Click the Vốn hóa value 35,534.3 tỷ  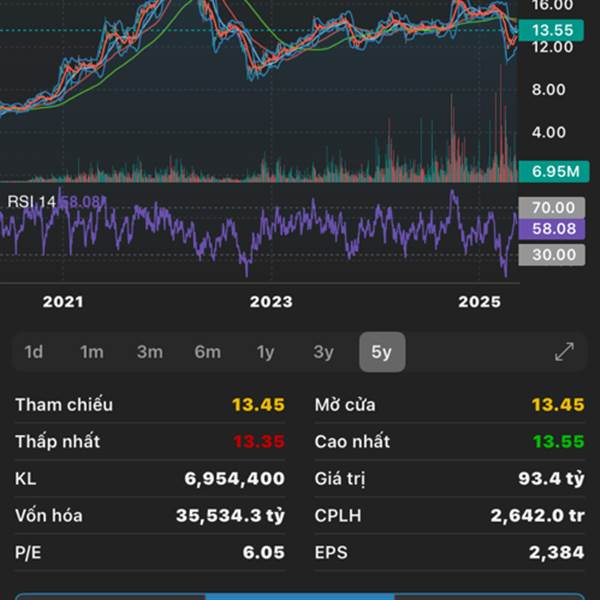(230, 516)
